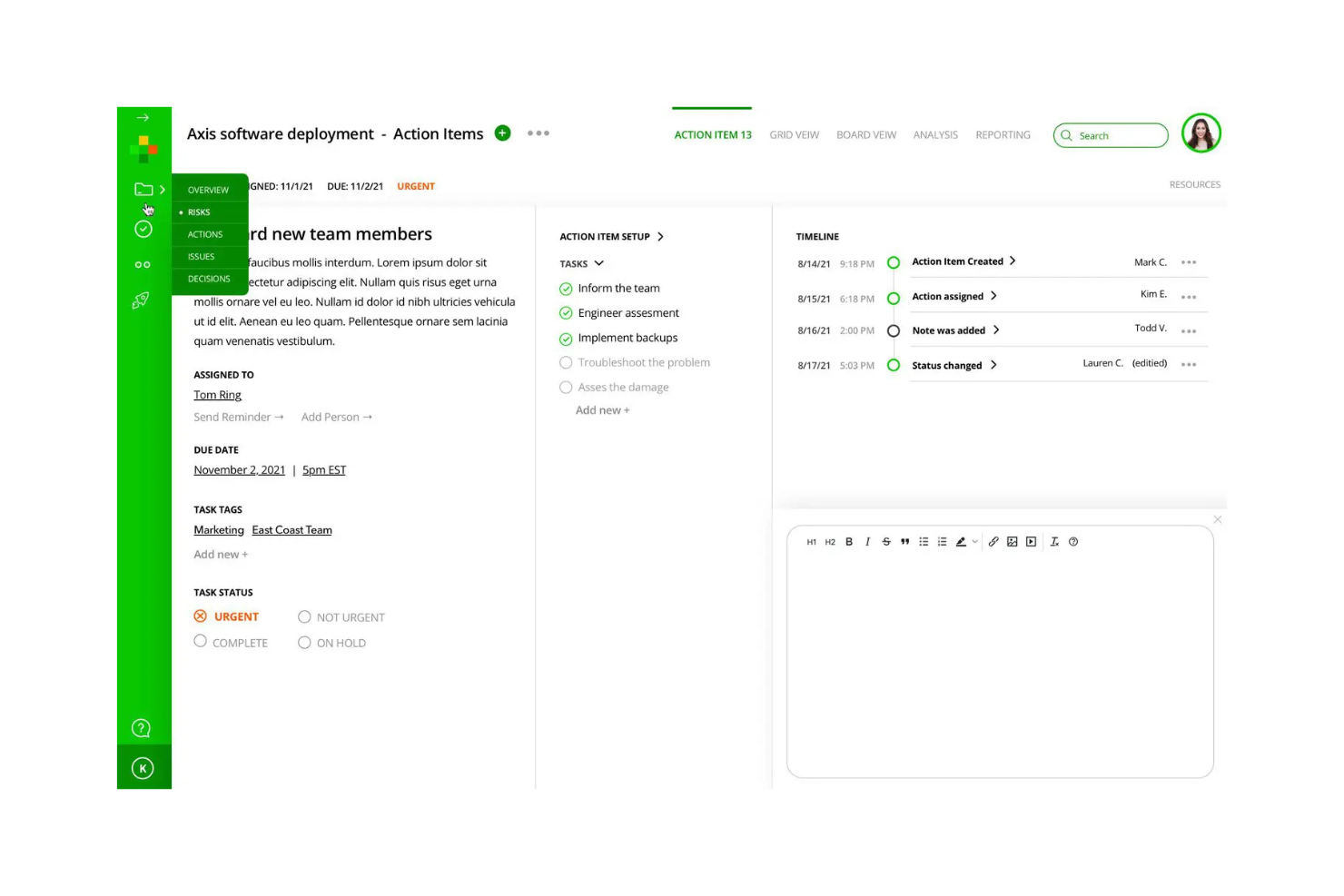The width and height of the screenshot is (1344, 896).
Task: Insert a video using the editor toolbar
Action: coord(1031,542)
